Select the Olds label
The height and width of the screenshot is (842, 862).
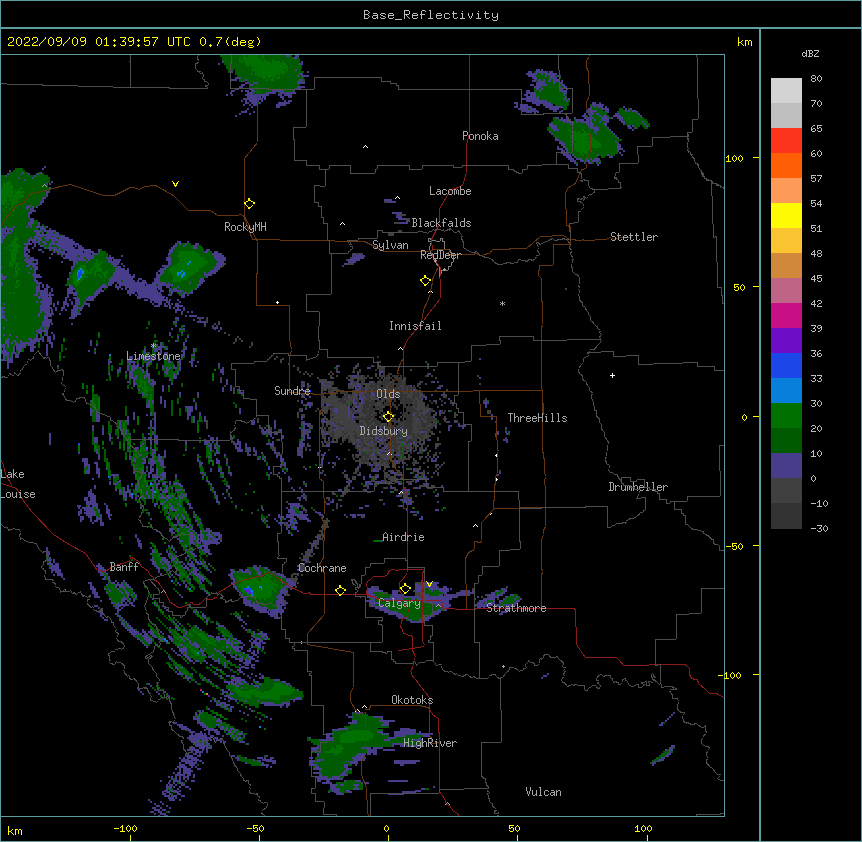[x=388, y=394]
